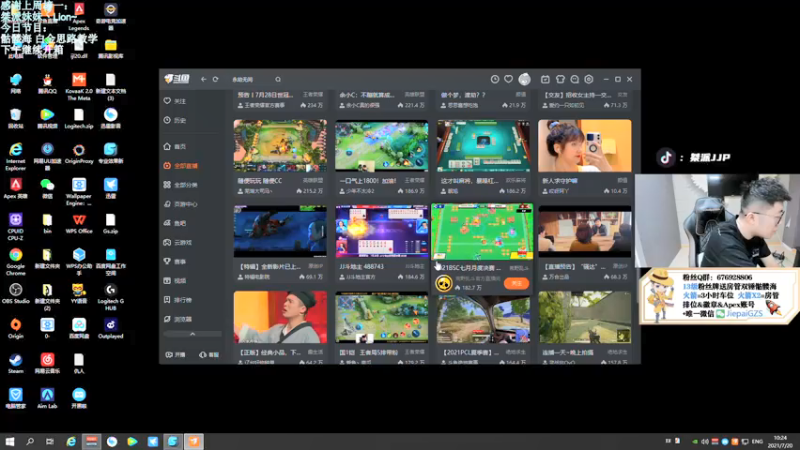800x450 pixels.
Task: Open the JJ斗地主 488743 stream thumbnail
Action: click(x=382, y=232)
